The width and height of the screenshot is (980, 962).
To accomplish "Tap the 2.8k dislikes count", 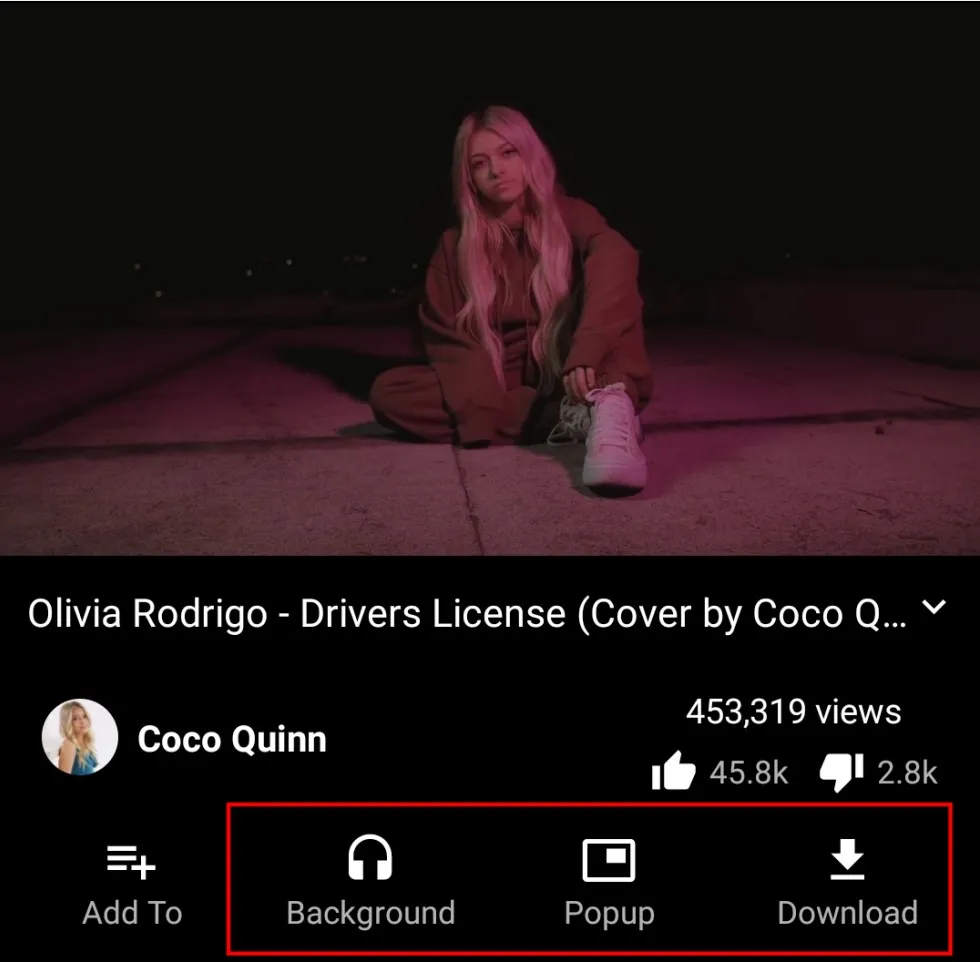I will click(x=908, y=773).
